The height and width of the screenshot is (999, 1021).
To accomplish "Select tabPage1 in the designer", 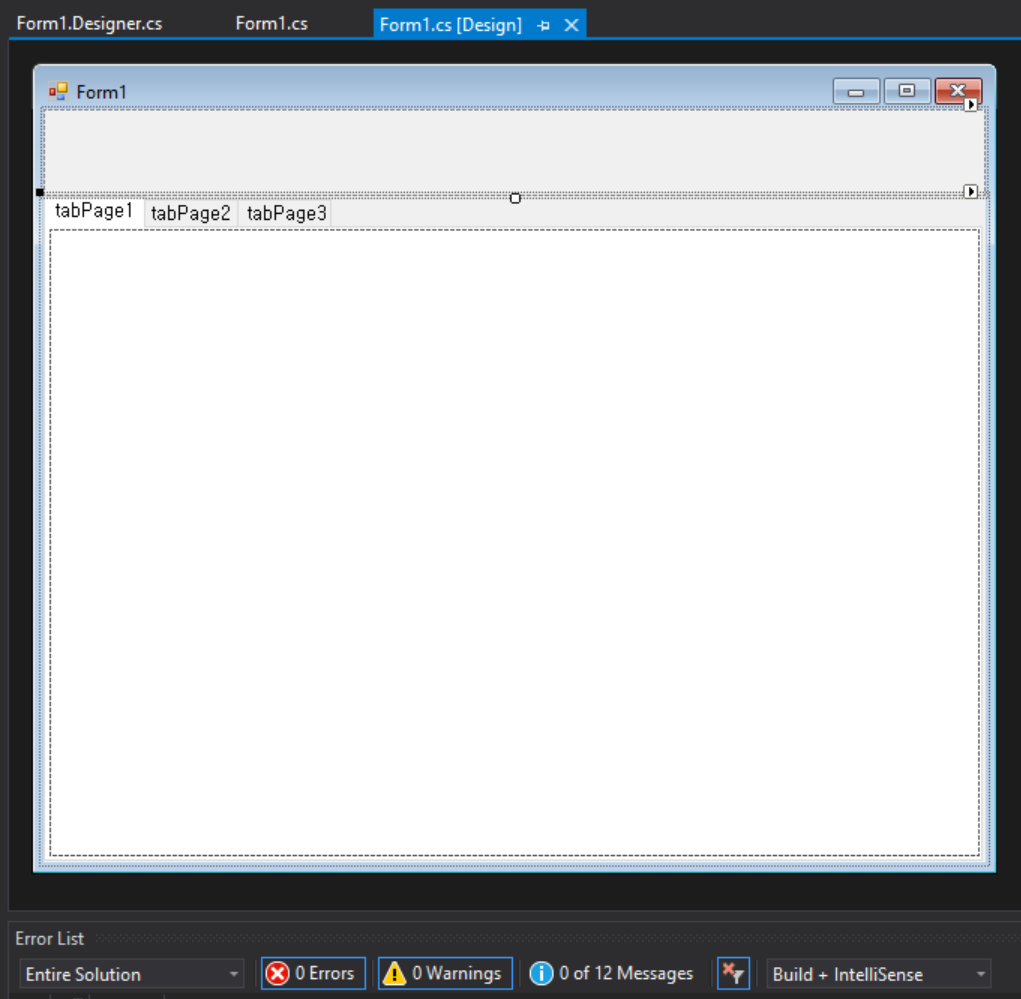I will coord(94,211).
